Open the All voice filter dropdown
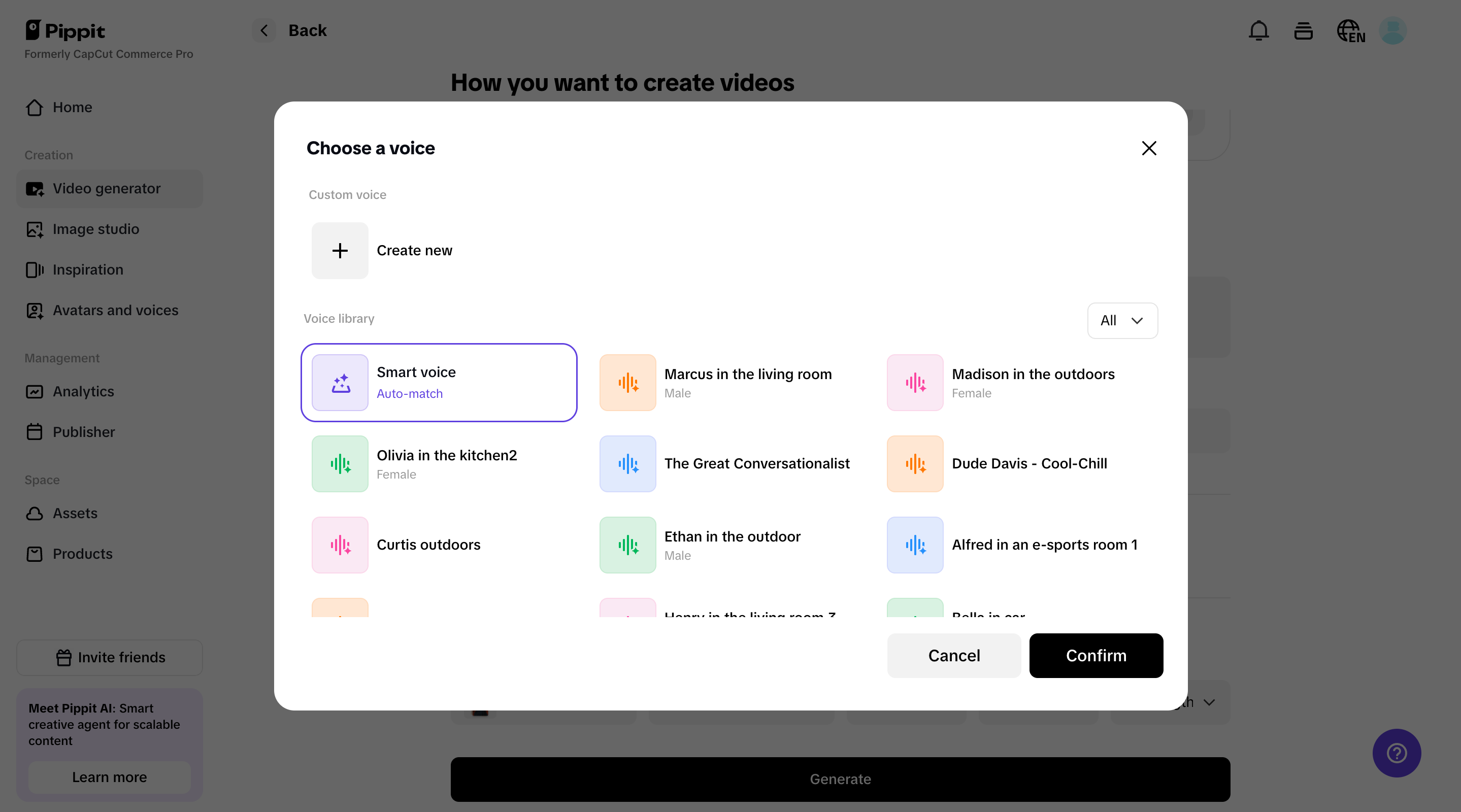Image resolution: width=1461 pixels, height=812 pixels. pyautogui.click(x=1122, y=320)
